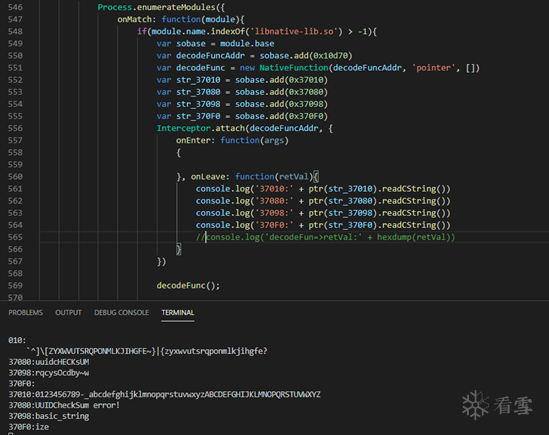
Task: Click the decodeFuncAddr variable declaration
Action: coord(210,56)
